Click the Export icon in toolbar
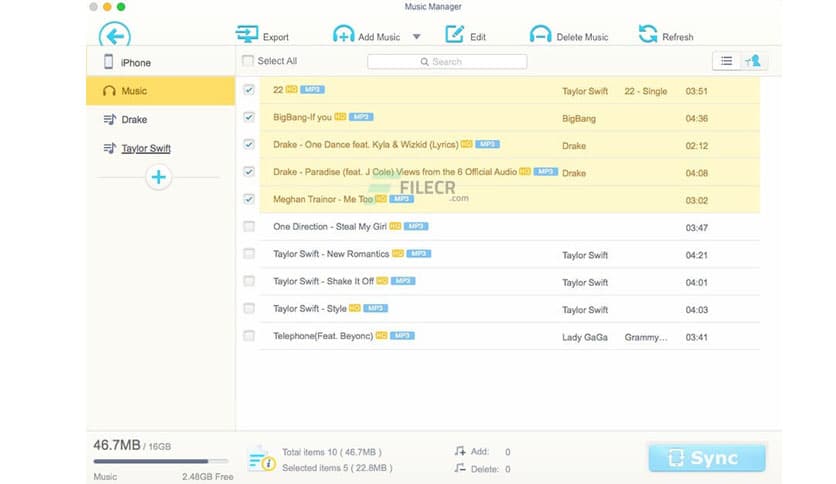The image size is (836, 484). tap(247, 35)
